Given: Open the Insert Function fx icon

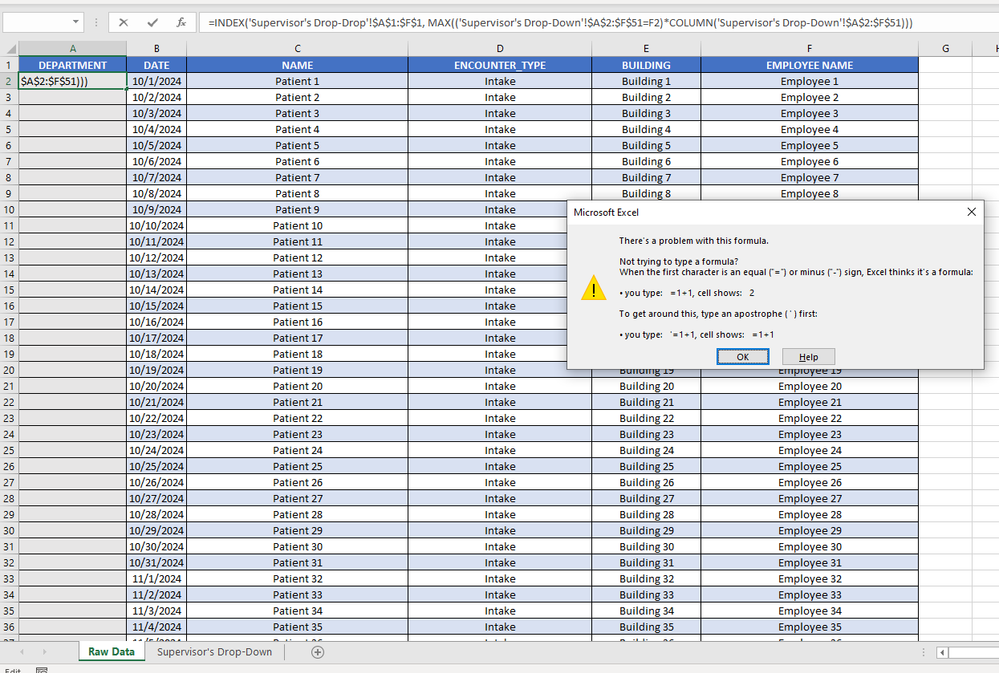Looking at the screenshot, I should pos(181,22).
